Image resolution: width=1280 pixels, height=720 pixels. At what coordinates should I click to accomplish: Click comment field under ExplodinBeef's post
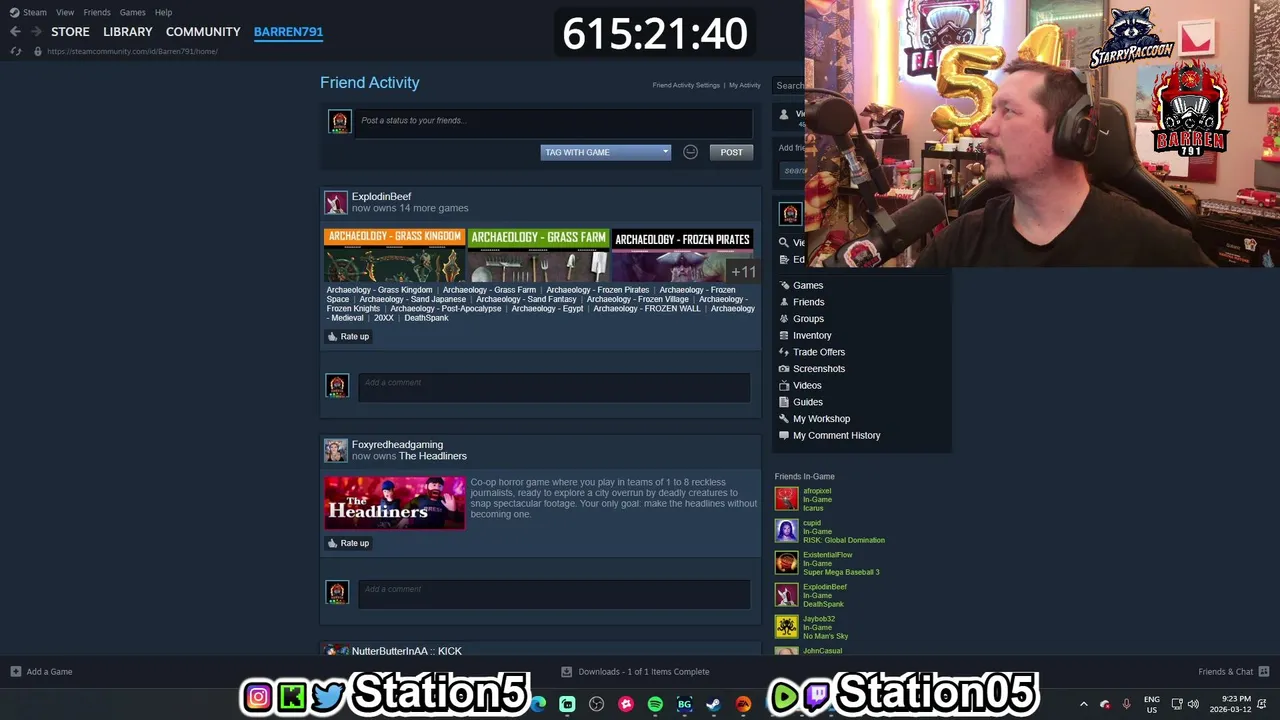click(554, 387)
